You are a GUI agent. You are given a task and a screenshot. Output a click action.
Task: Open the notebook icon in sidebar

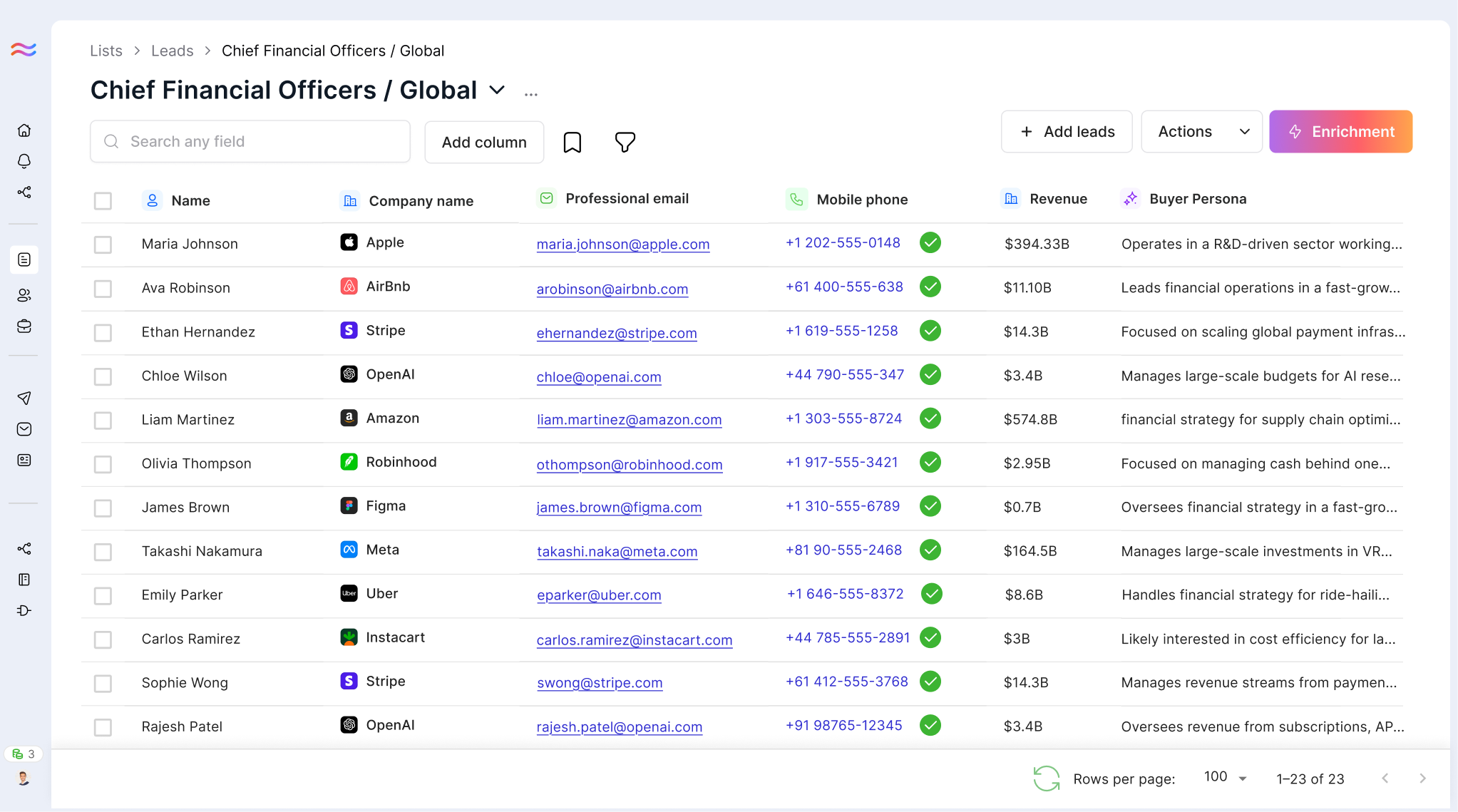pos(24,580)
